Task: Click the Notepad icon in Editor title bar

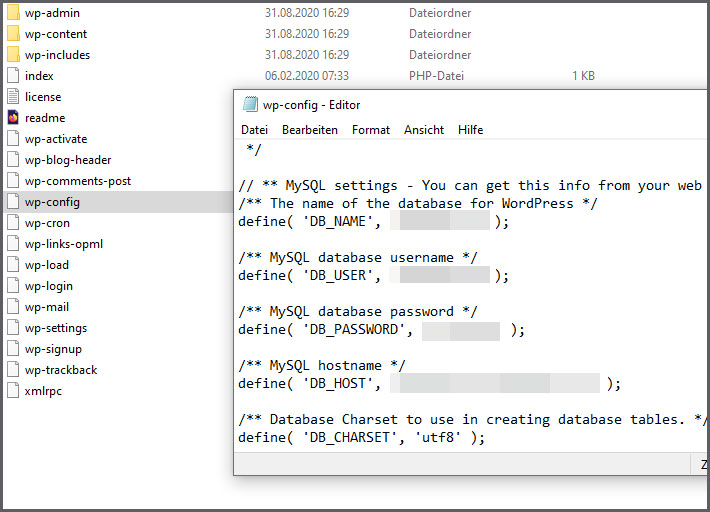Action: [250, 105]
